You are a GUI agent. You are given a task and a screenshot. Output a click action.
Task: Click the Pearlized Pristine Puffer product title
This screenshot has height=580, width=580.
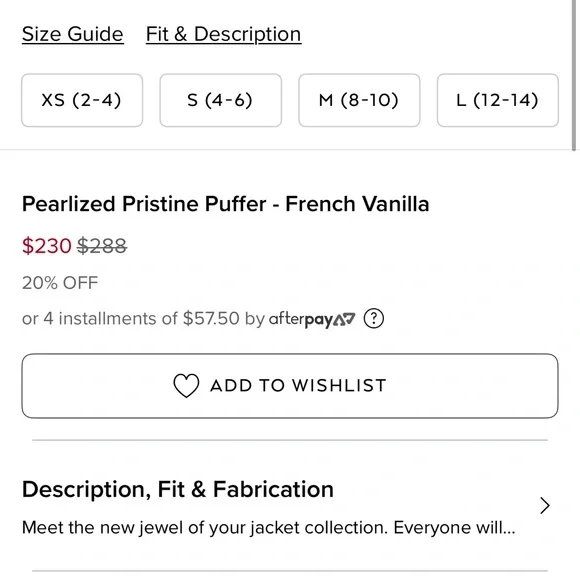(226, 204)
